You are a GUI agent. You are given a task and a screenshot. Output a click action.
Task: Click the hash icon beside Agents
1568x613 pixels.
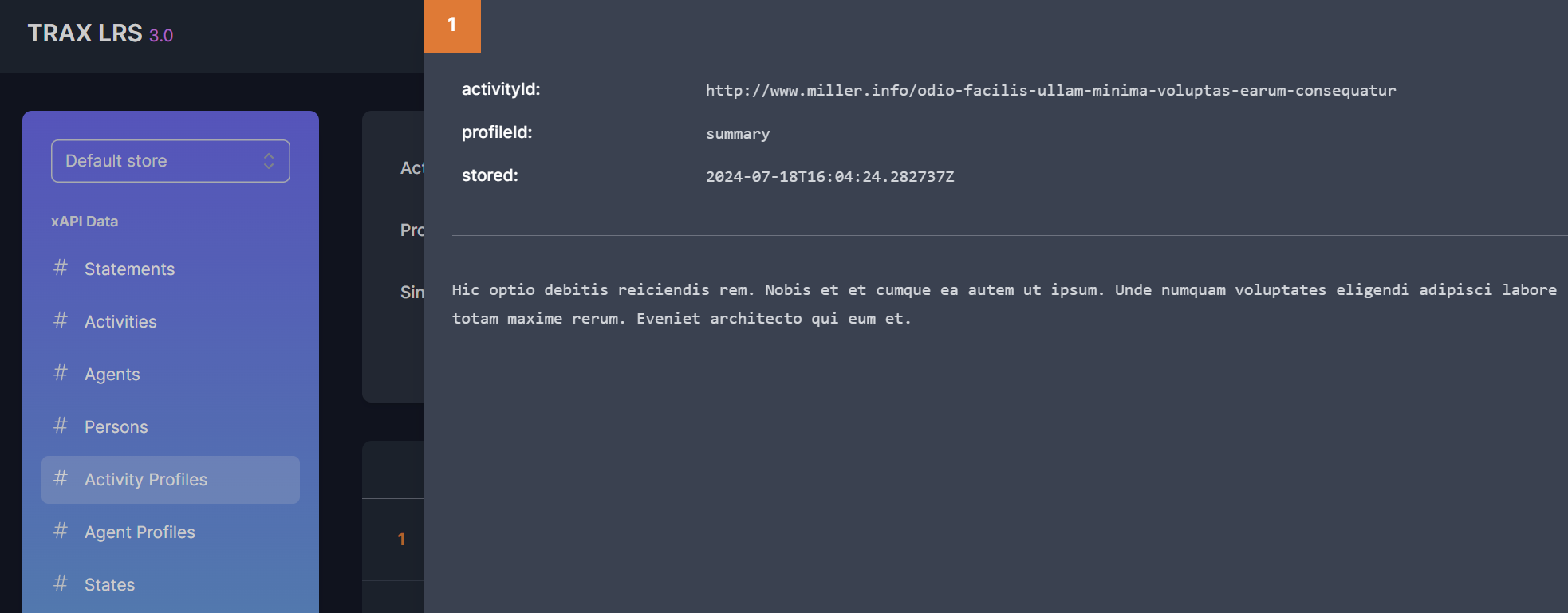click(x=61, y=373)
